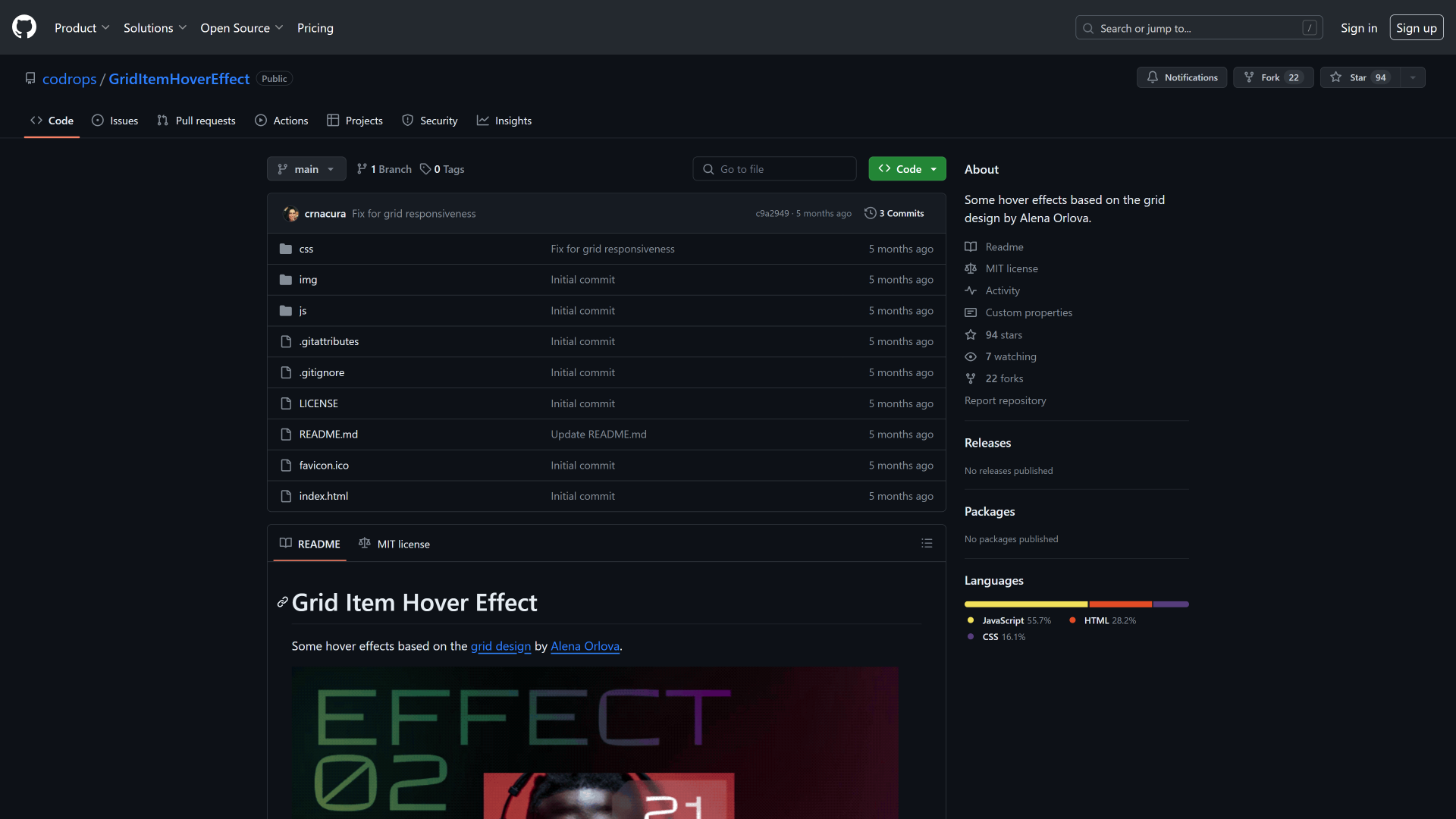Click the heading anchor link icon
The width and height of the screenshot is (1456, 819).
pyautogui.click(x=282, y=602)
